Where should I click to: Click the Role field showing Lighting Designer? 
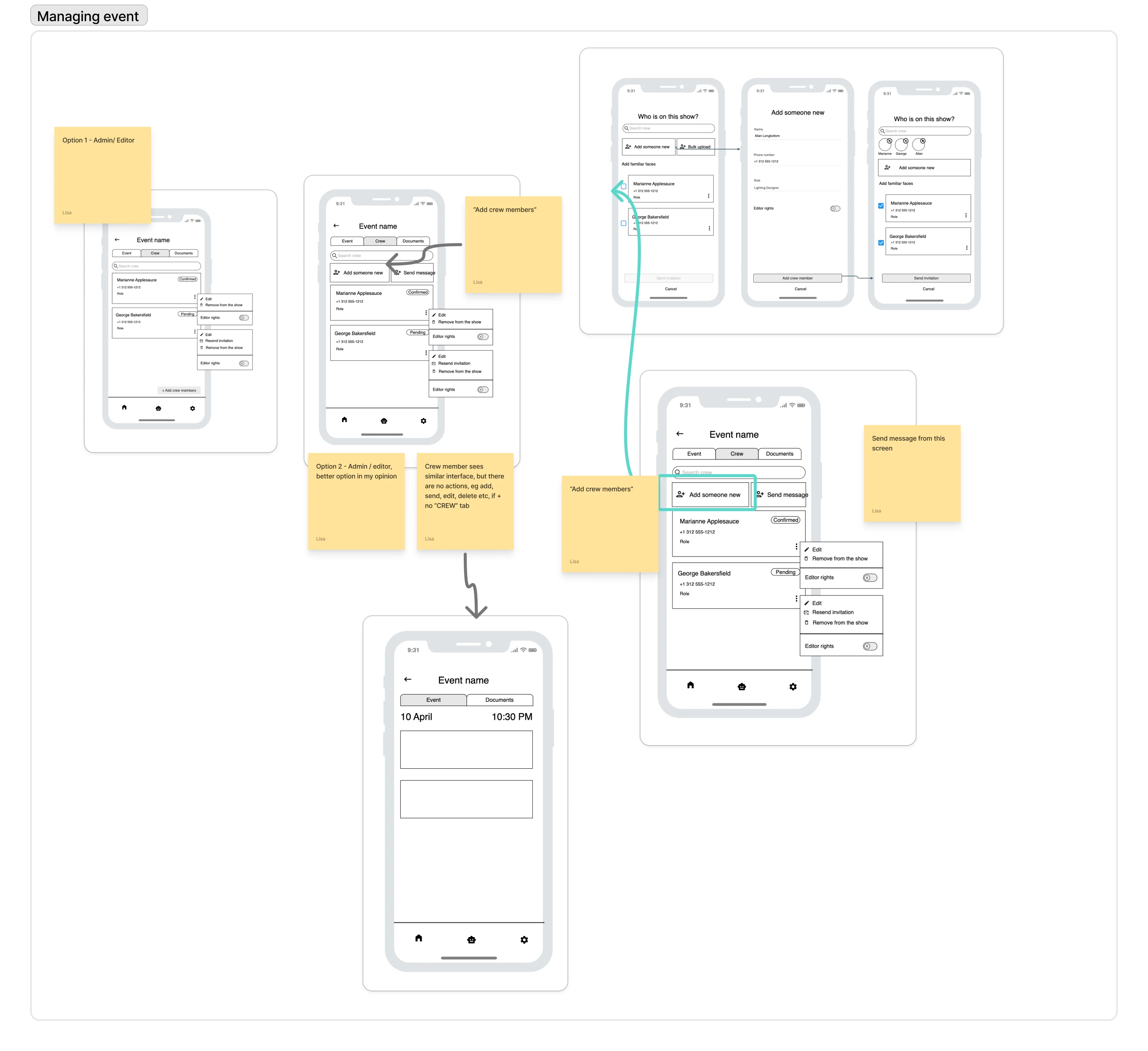click(797, 187)
